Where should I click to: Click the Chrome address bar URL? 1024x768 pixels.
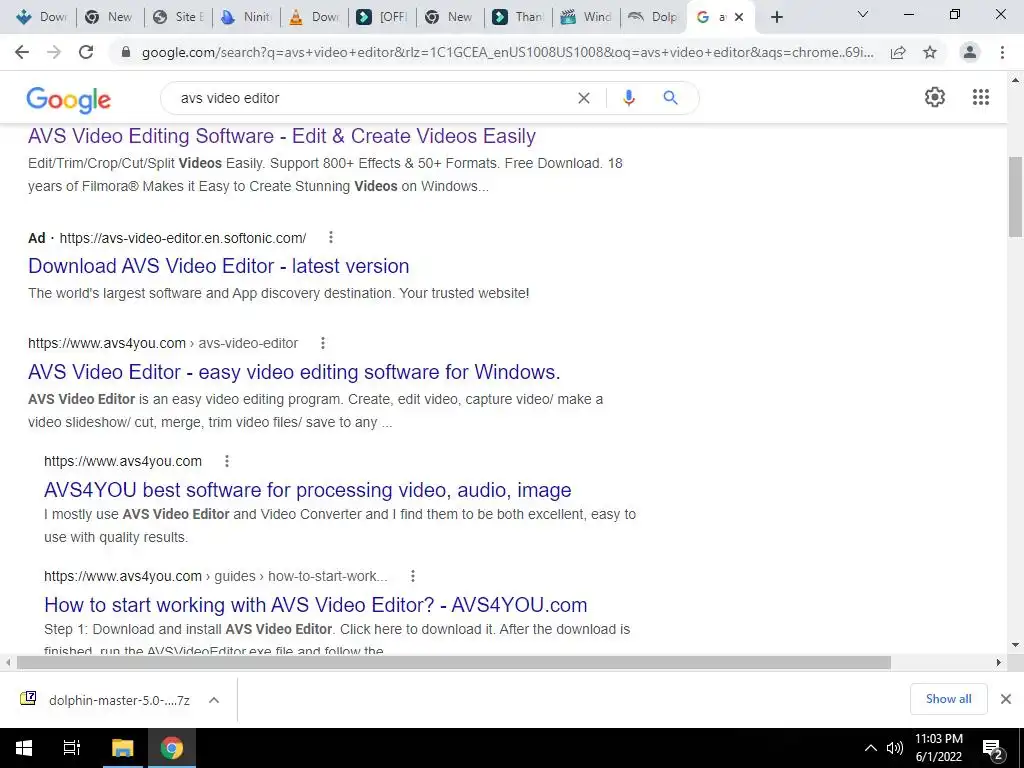pyautogui.click(x=507, y=52)
